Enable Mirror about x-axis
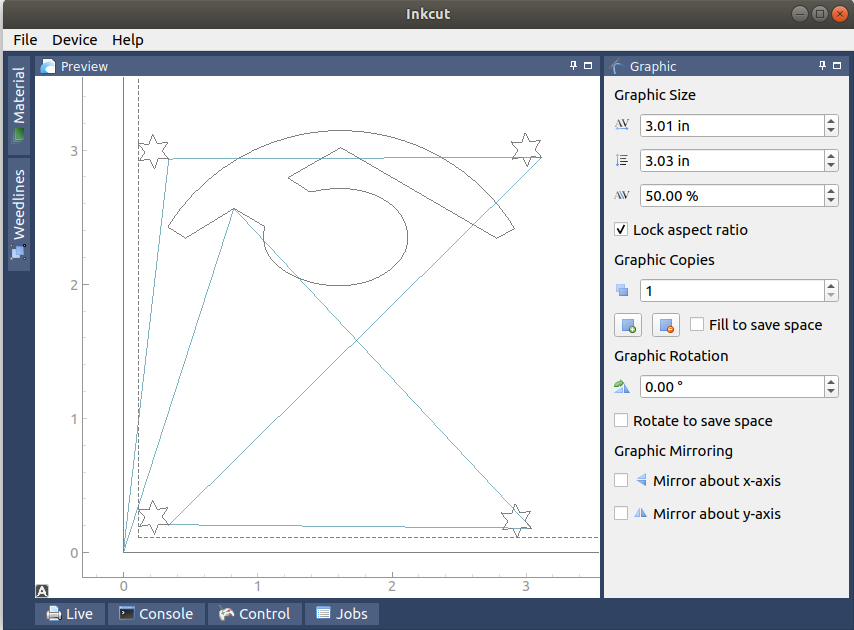The width and height of the screenshot is (854, 630). 621,480
